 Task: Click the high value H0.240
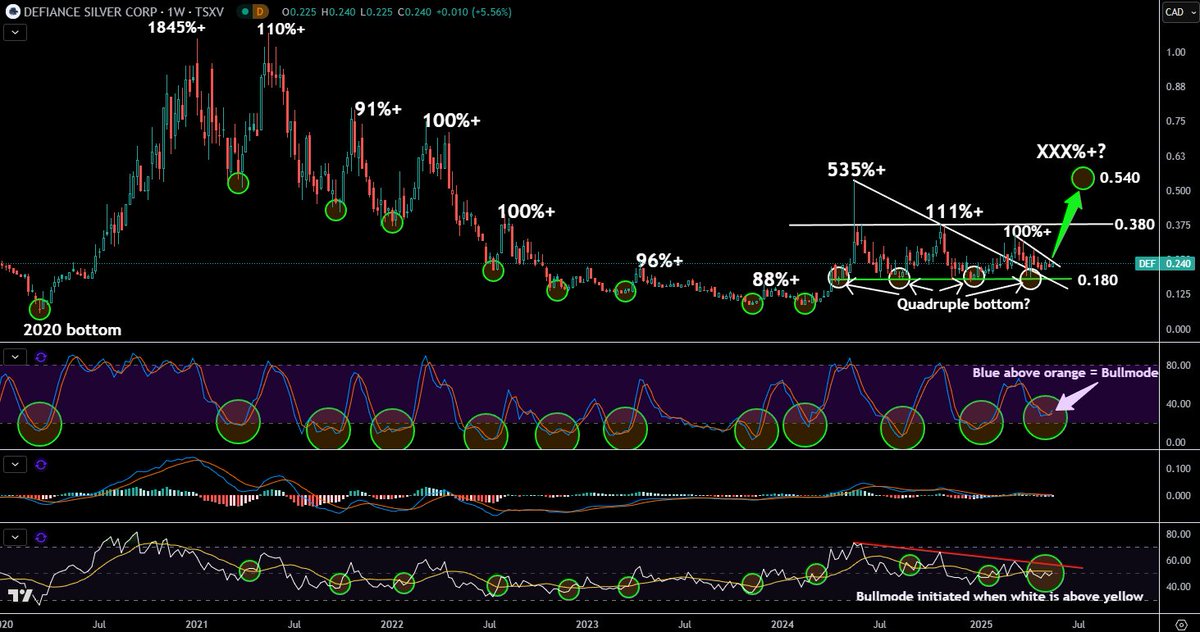[338, 11]
